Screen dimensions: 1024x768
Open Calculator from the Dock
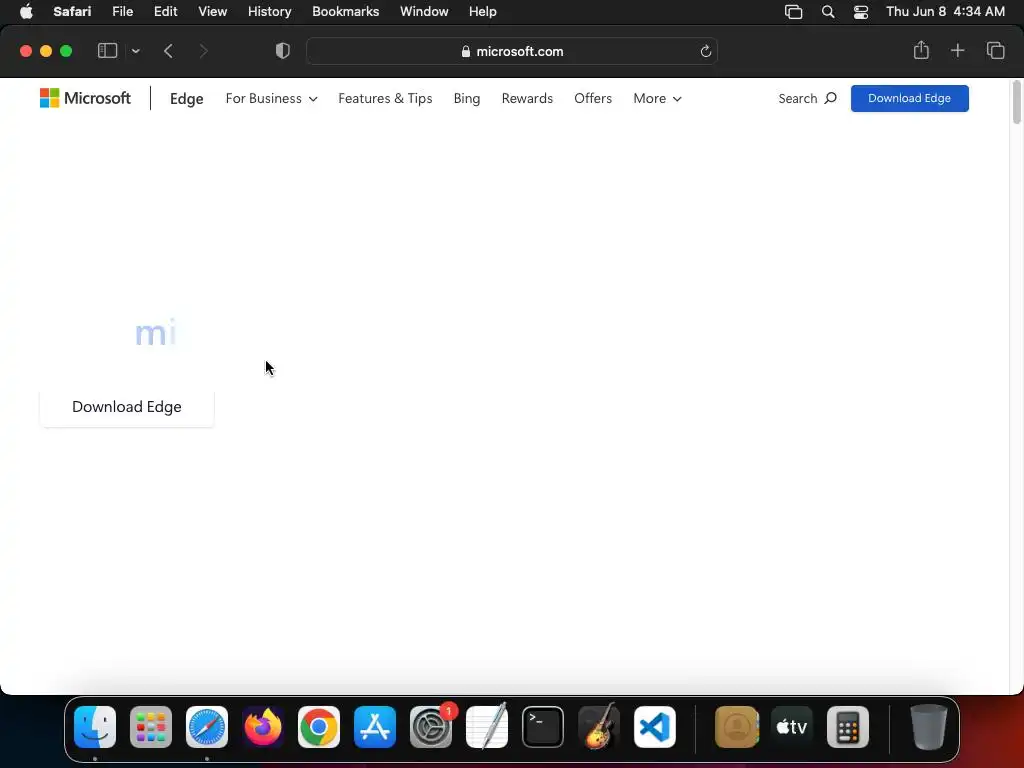[x=848, y=727]
